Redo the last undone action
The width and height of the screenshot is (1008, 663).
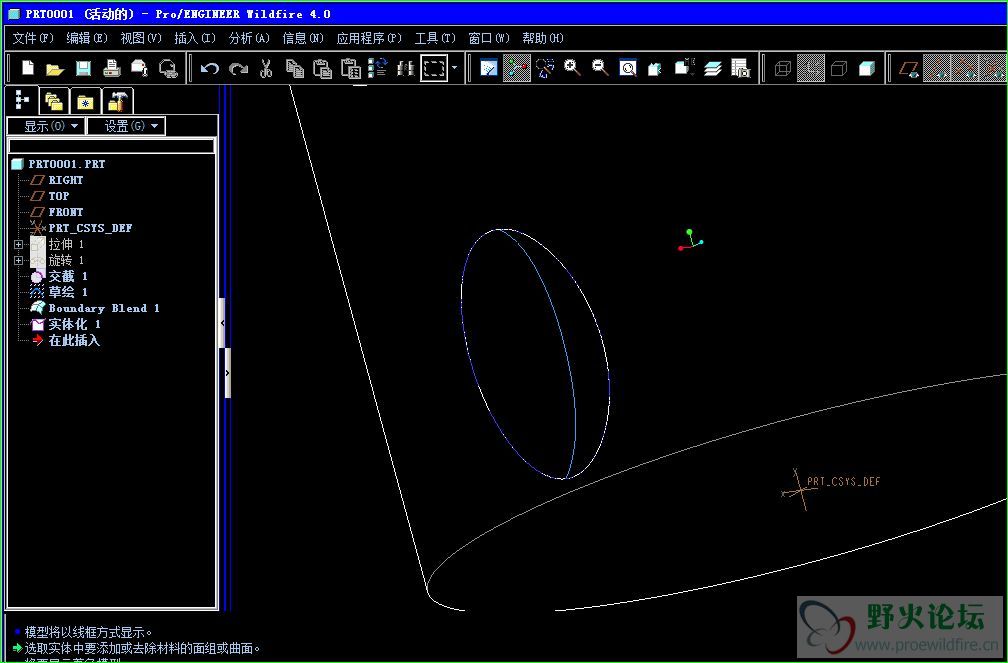[238, 68]
